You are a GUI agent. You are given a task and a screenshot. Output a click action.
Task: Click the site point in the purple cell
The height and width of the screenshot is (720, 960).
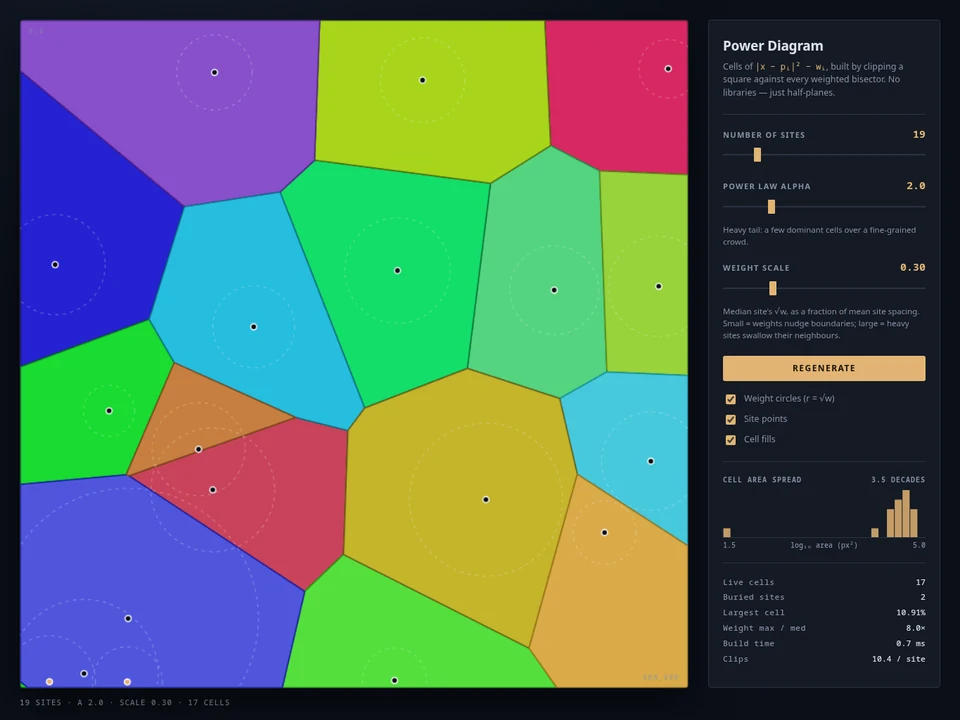214,72
